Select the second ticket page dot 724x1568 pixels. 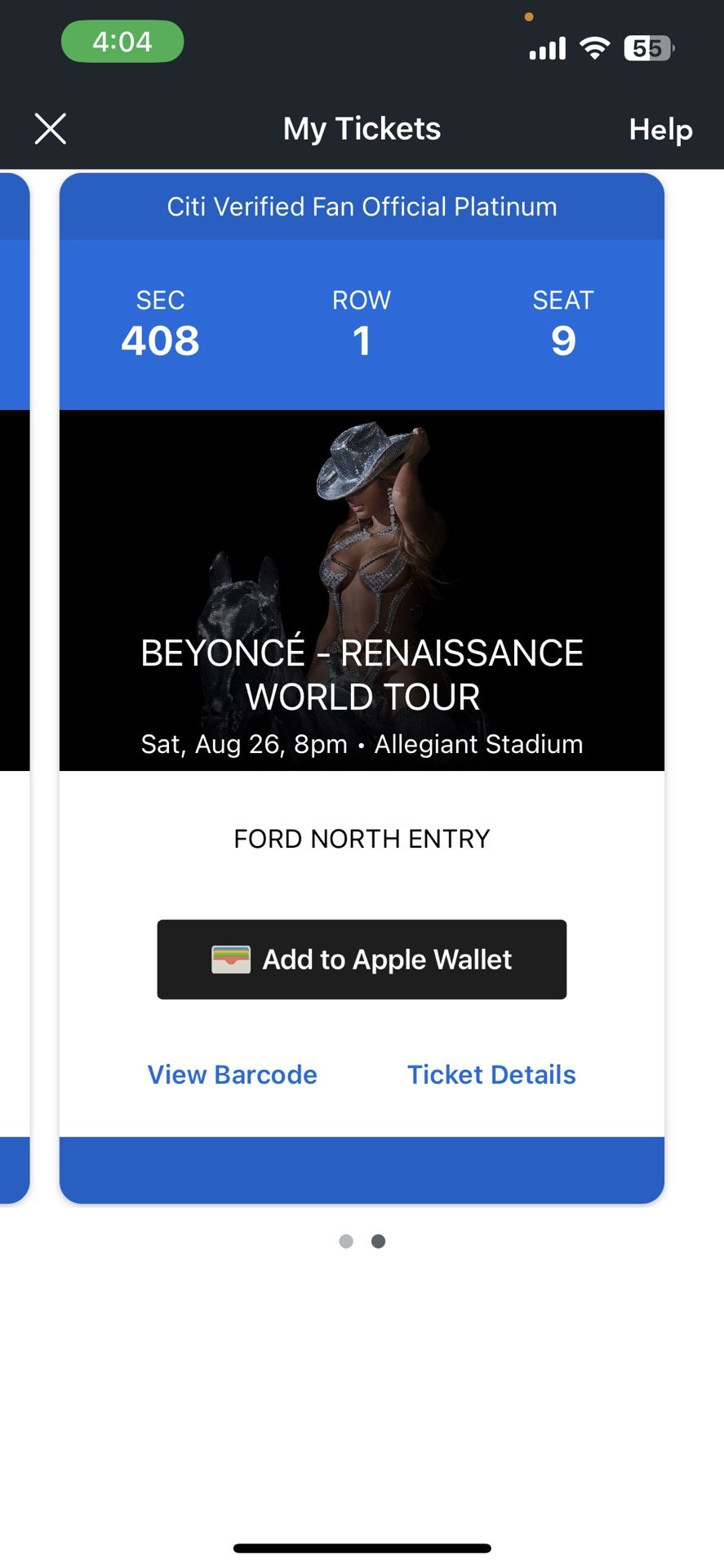[378, 1241]
